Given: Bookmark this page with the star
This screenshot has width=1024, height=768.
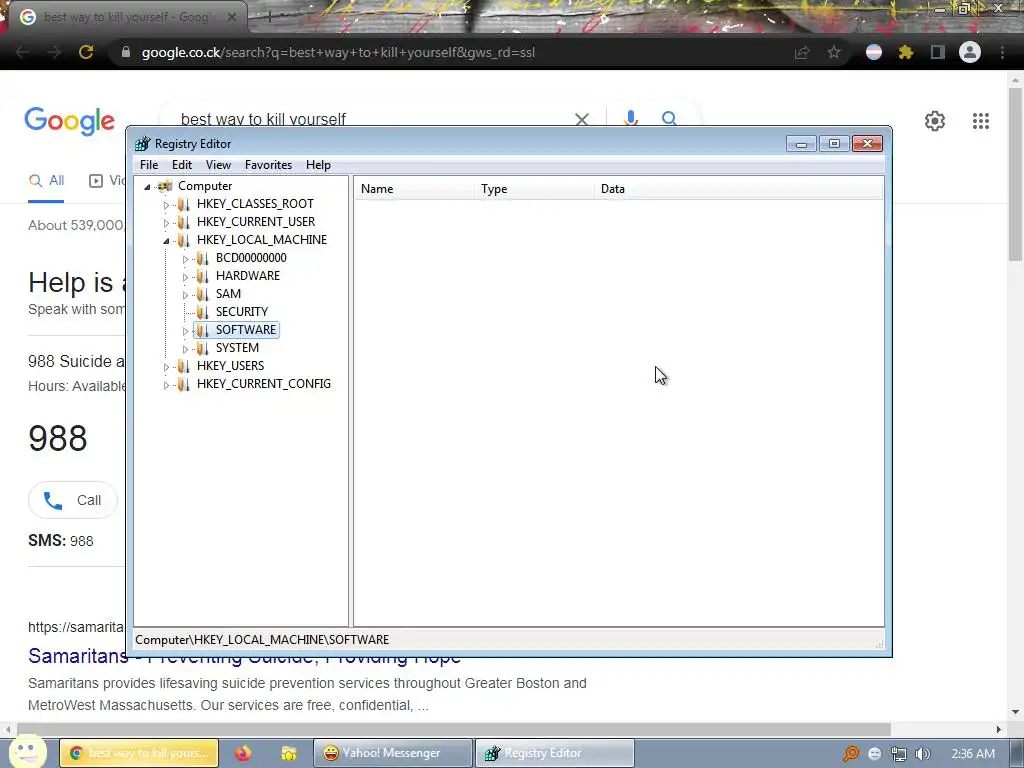Looking at the screenshot, I should 834,52.
